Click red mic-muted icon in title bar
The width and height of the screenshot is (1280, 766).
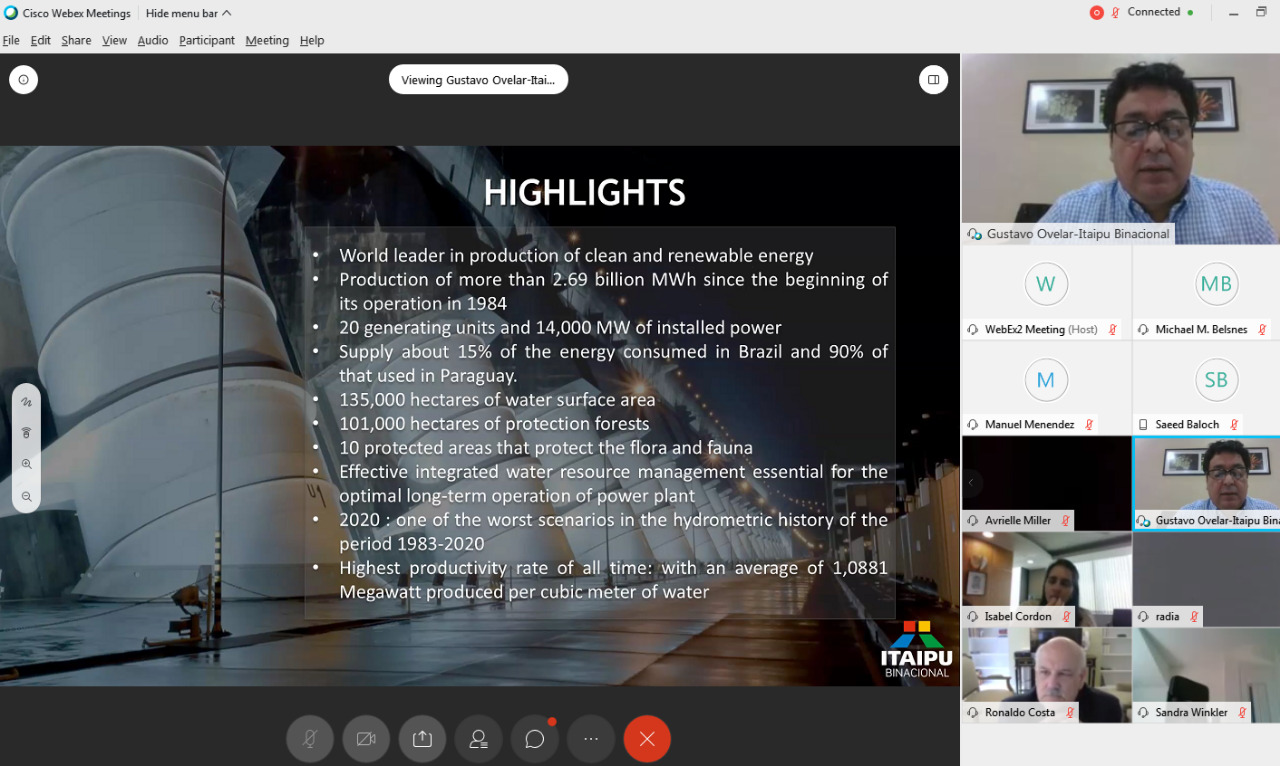tap(1115, 13)
